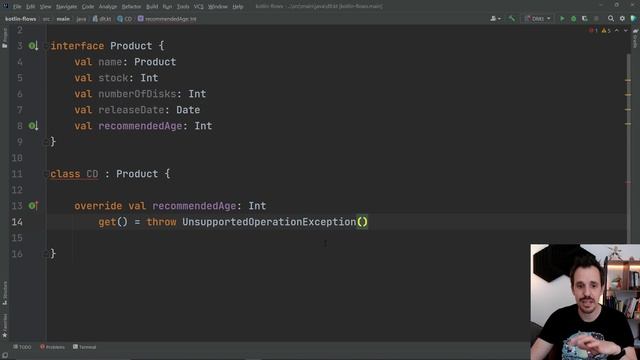Click the yellow warning count indicator
This screenshot has height=360, width=640.
coord(606,31)
